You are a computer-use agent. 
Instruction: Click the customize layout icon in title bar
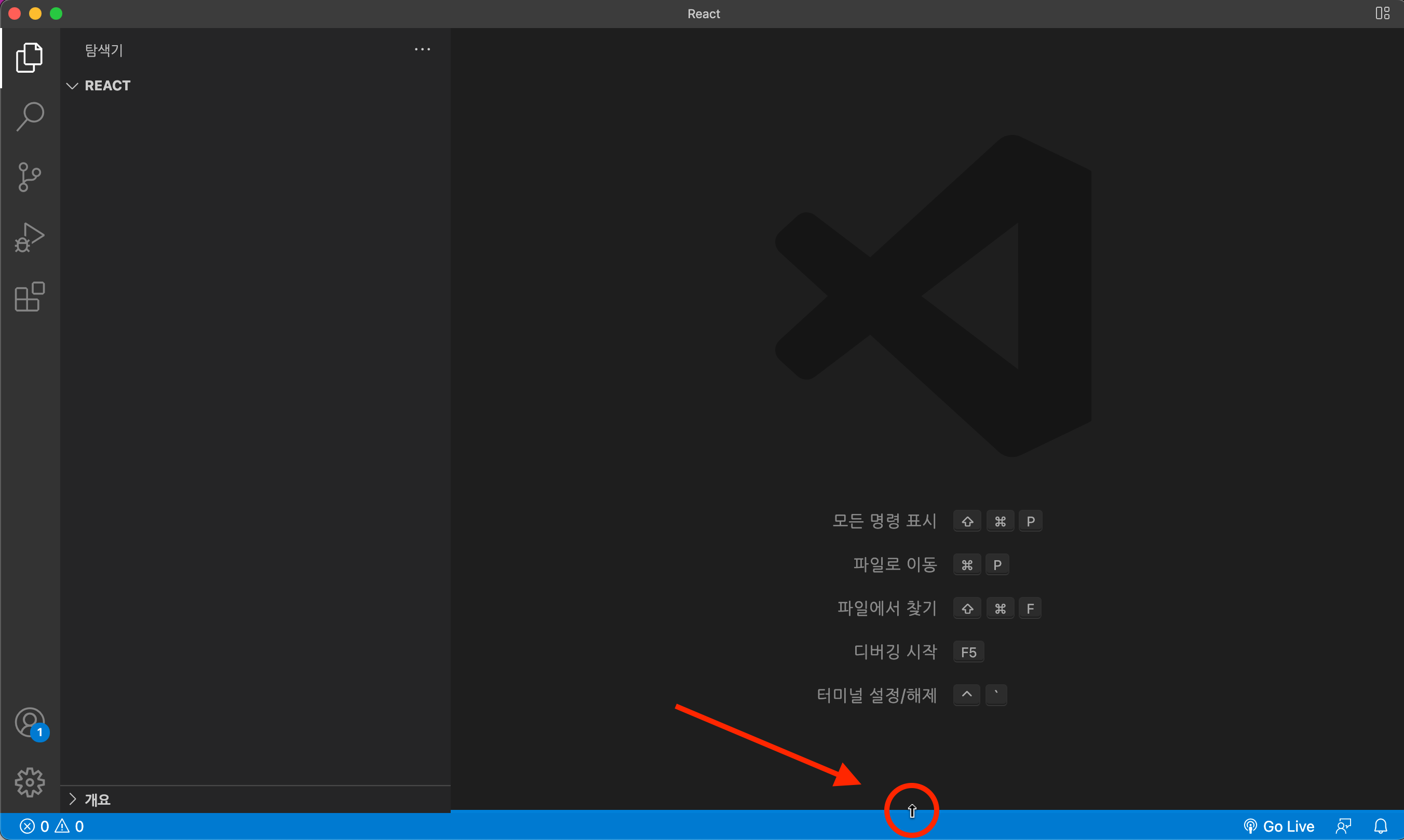[x=1383, y=13]
